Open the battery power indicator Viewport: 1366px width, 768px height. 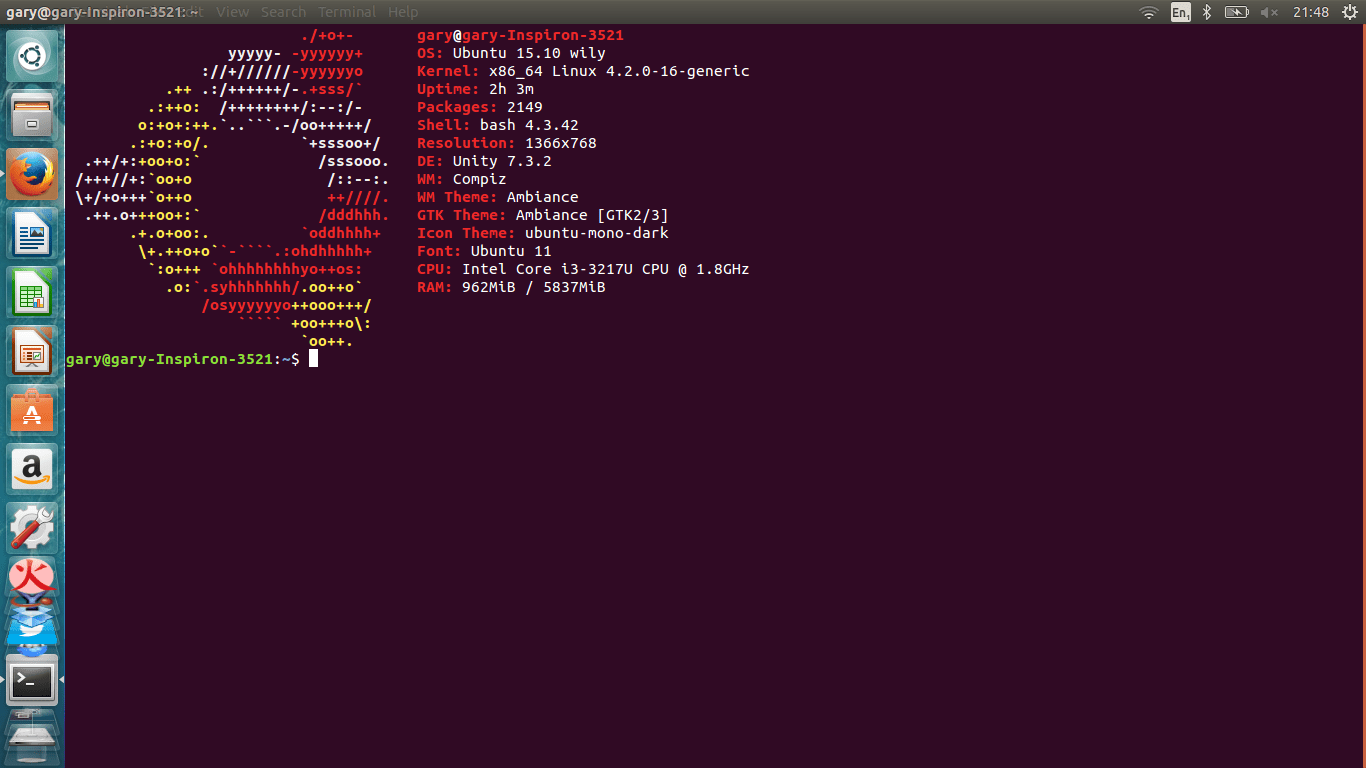coord(1237,12)
